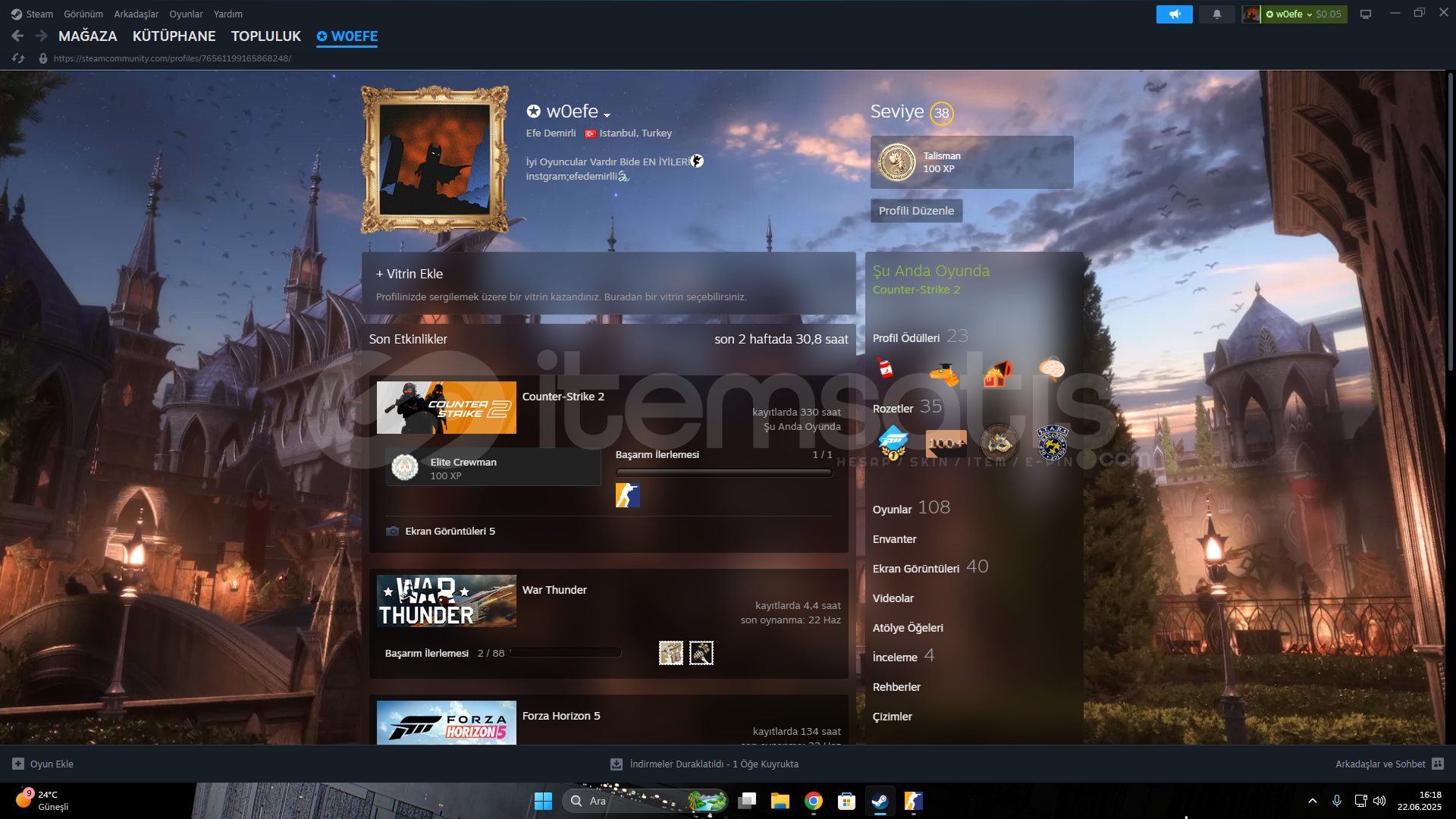Click the Windows taskbar search box
This screenshot has height=819, width=1456.
(x=645, y=801)
